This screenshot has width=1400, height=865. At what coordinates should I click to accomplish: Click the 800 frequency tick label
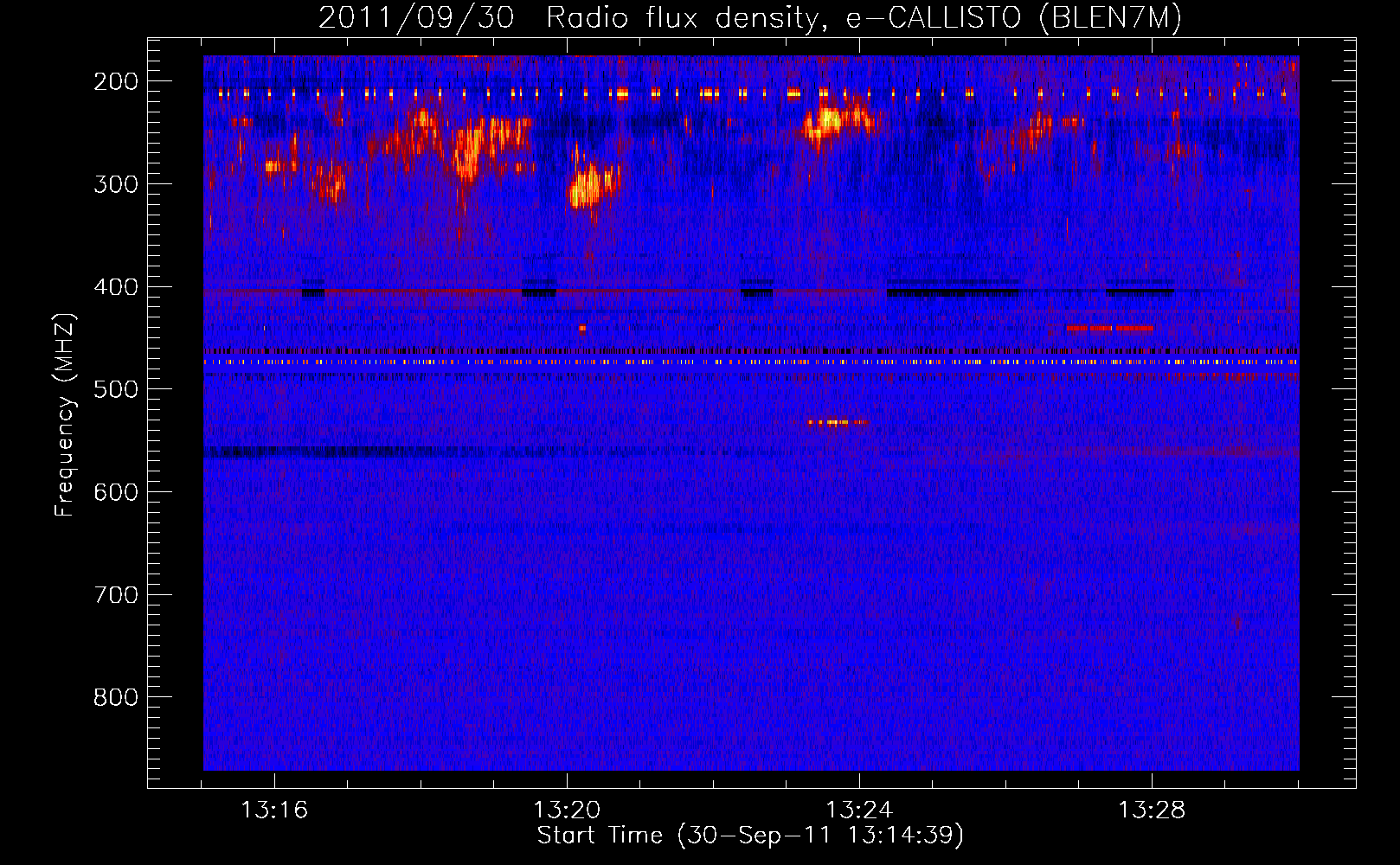pos(116,697)
